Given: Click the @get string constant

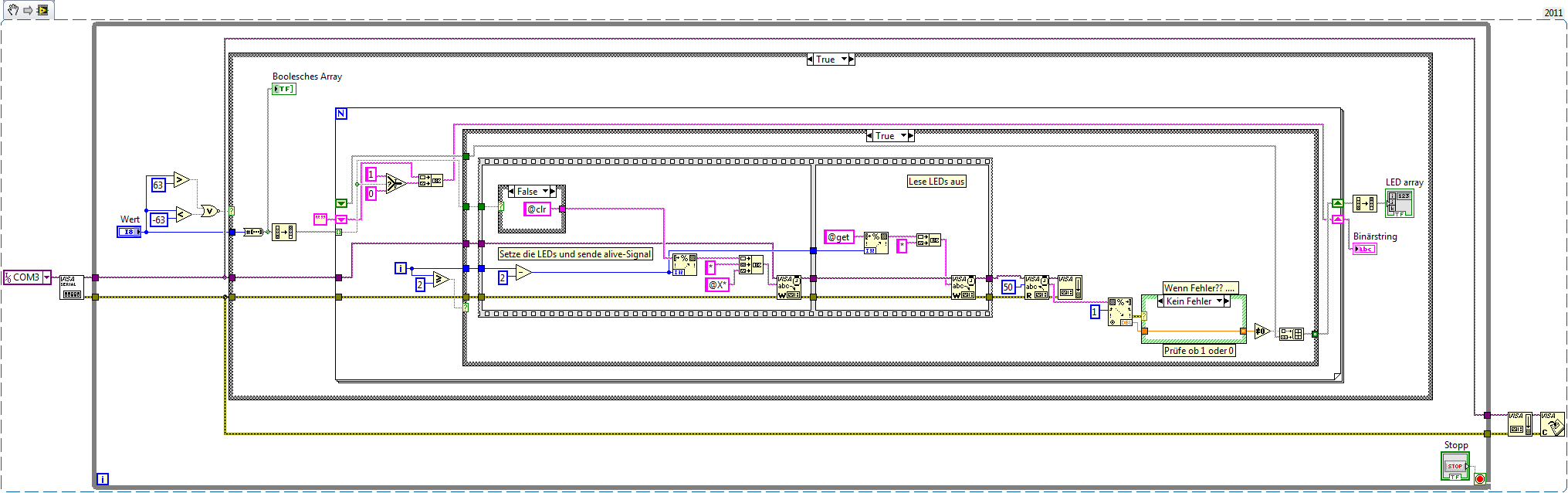Looking at the screenshot, I should click(x=839, y=237).
